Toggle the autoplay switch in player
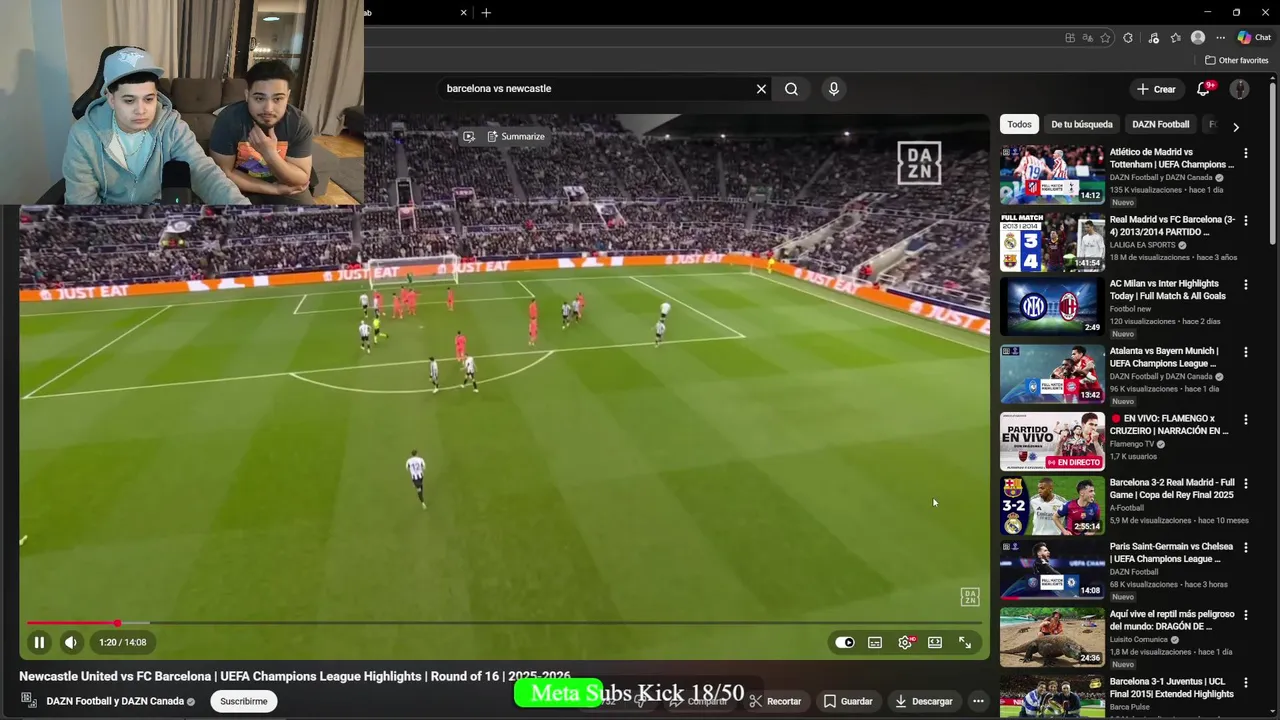 point(845,642)
